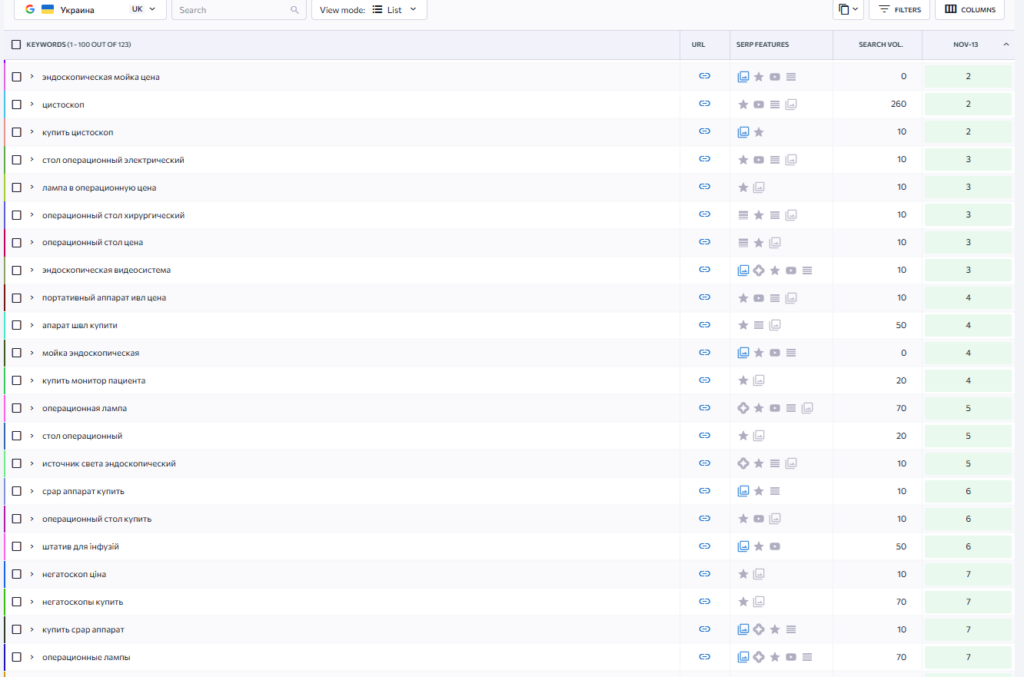Click the Google logo icon in location selector
Image resolution: width=1024 pixels, height=677 pixels.
click(x=29, y=9)
